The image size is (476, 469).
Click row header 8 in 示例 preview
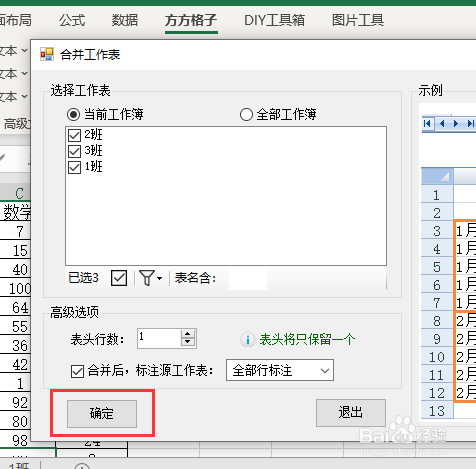437,320
